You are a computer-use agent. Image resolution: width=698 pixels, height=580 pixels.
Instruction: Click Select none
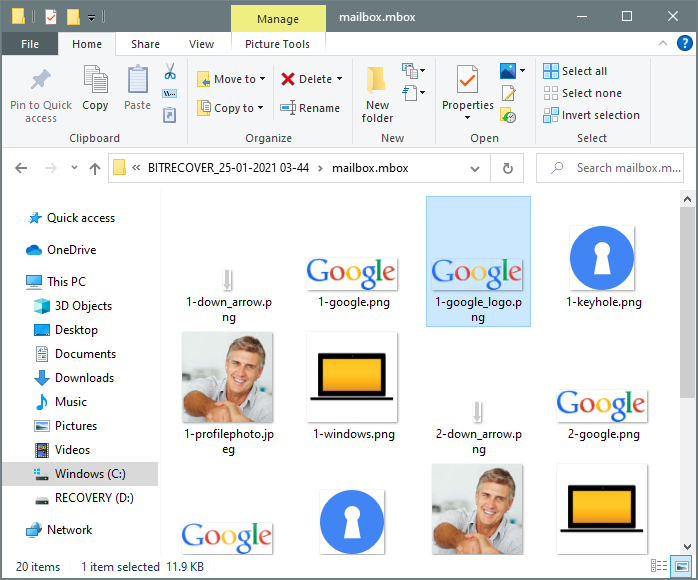pos(582,93)
